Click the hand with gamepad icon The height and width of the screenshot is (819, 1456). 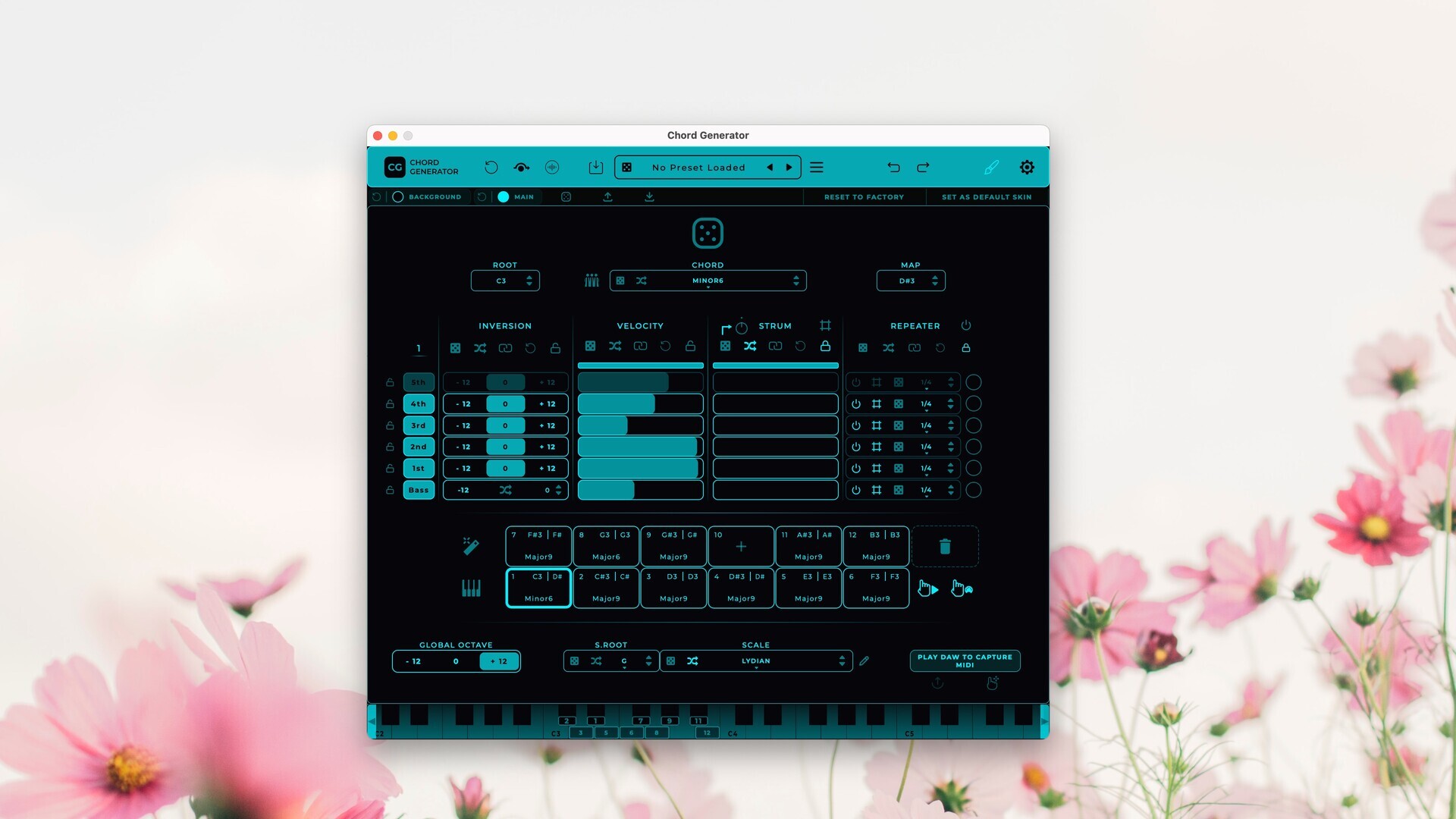[962, 588]
